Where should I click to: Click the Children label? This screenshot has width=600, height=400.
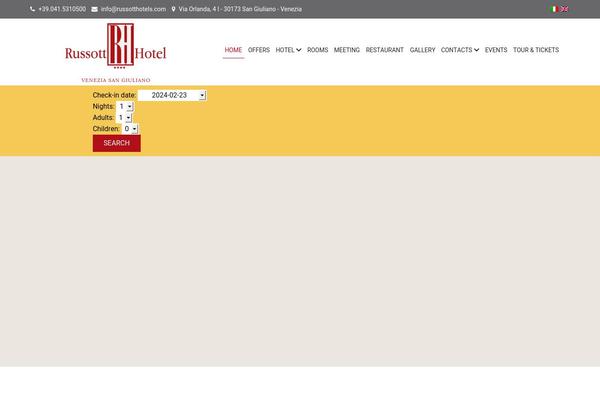106,129
